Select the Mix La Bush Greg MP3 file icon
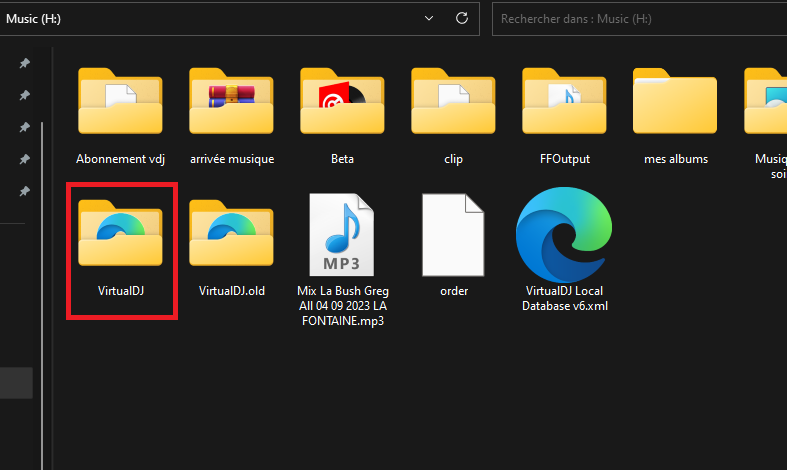 point(342,234)
